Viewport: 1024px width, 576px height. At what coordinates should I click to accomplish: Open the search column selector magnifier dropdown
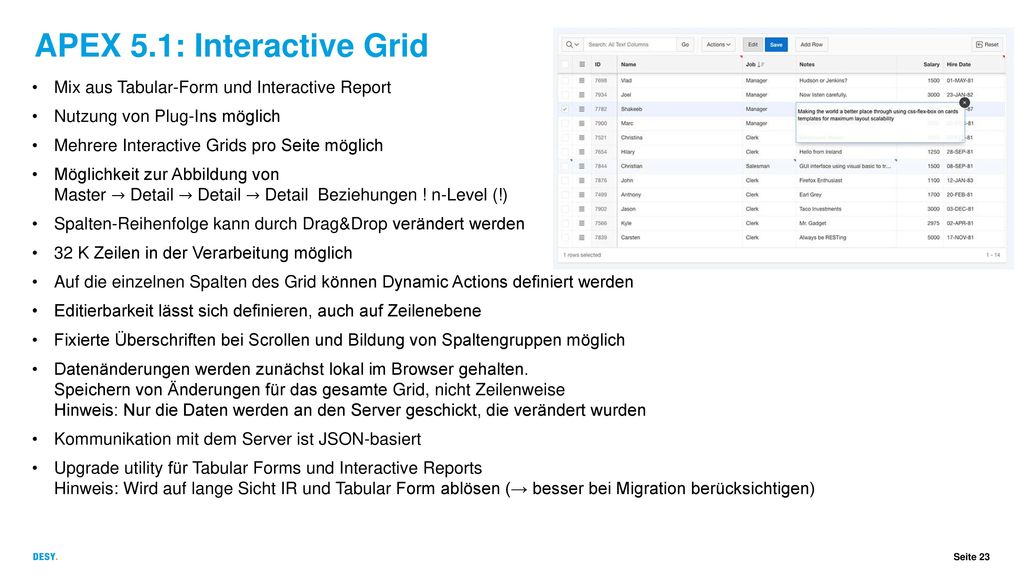(572, 44)
